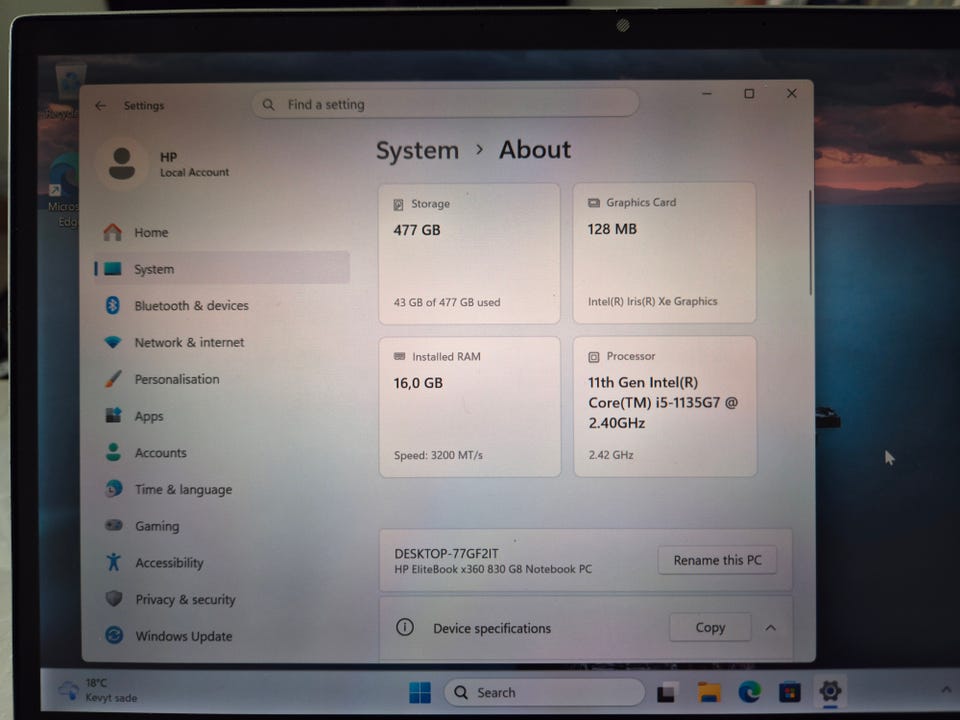
Task: Click the Accessibility figure icon
Action: (114, 562)
